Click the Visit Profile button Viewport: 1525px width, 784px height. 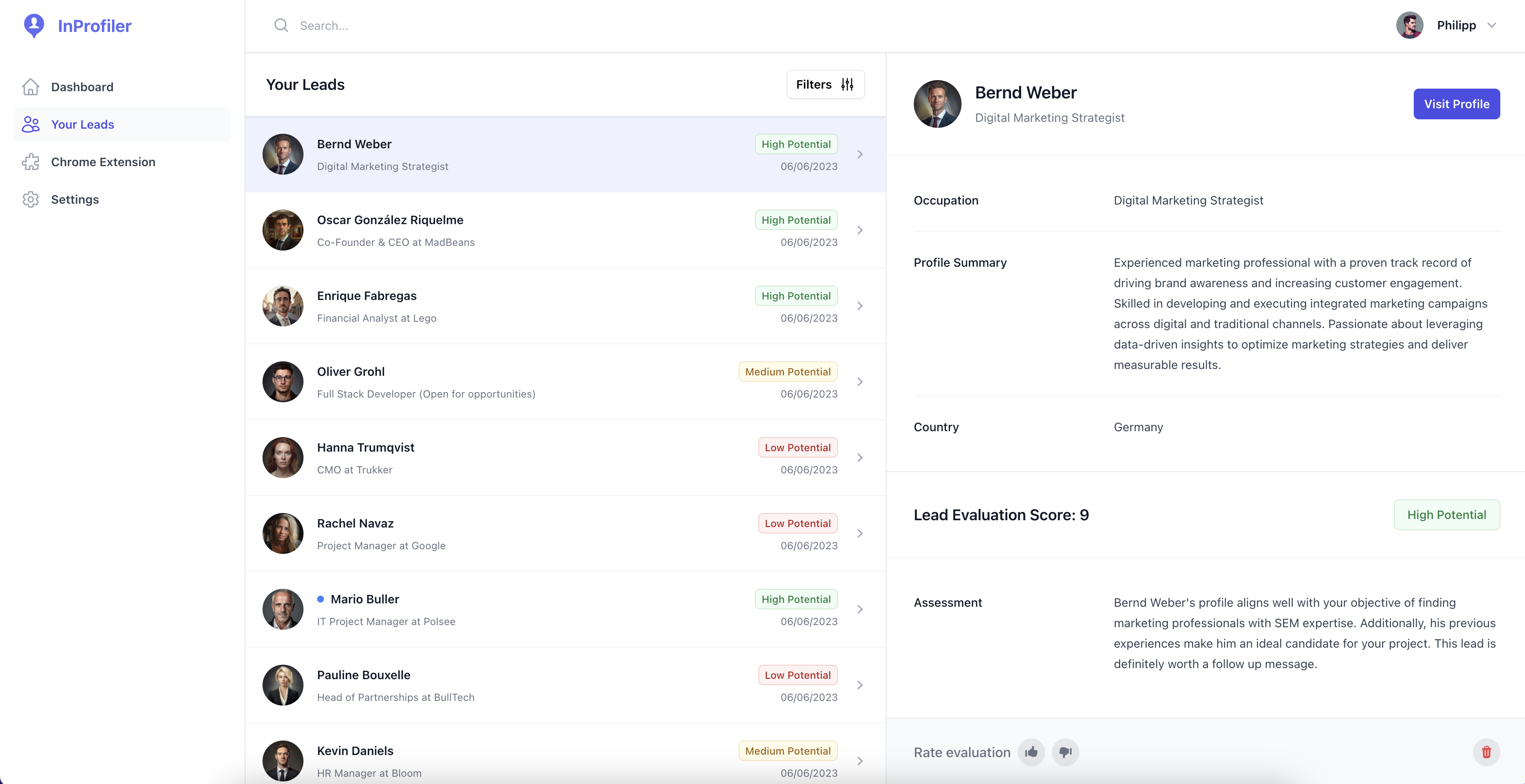(1456, 104)
